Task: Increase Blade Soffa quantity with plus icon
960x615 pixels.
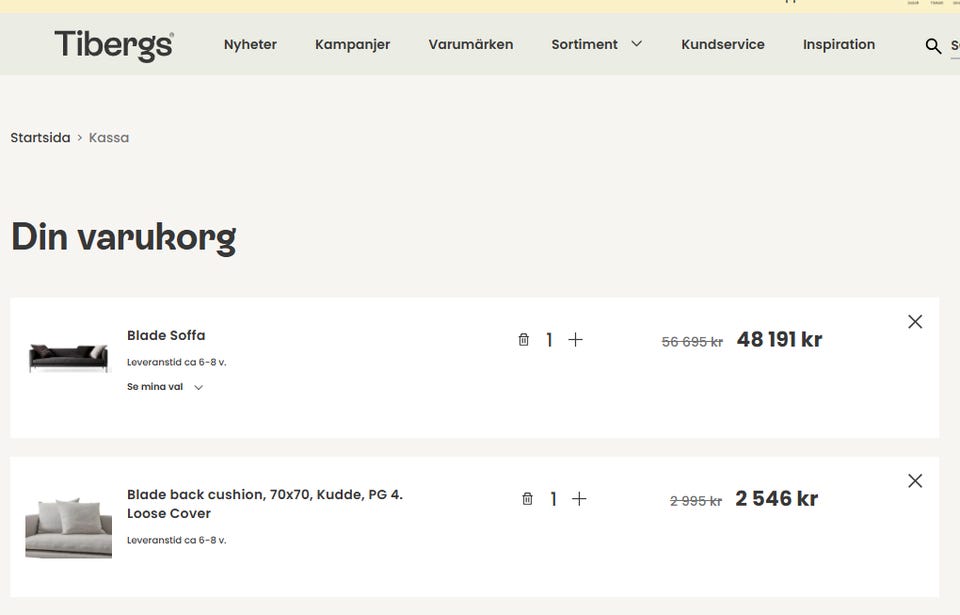Action: 576,339
